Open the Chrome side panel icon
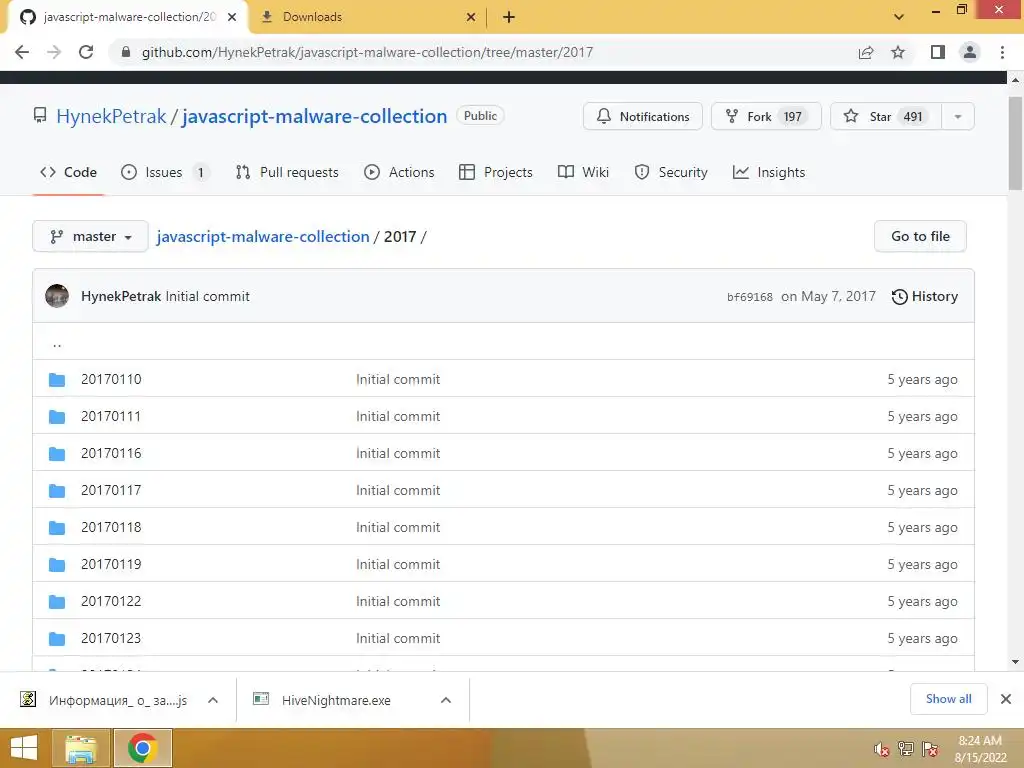The image size is (1024, 768). coord(938,52)
